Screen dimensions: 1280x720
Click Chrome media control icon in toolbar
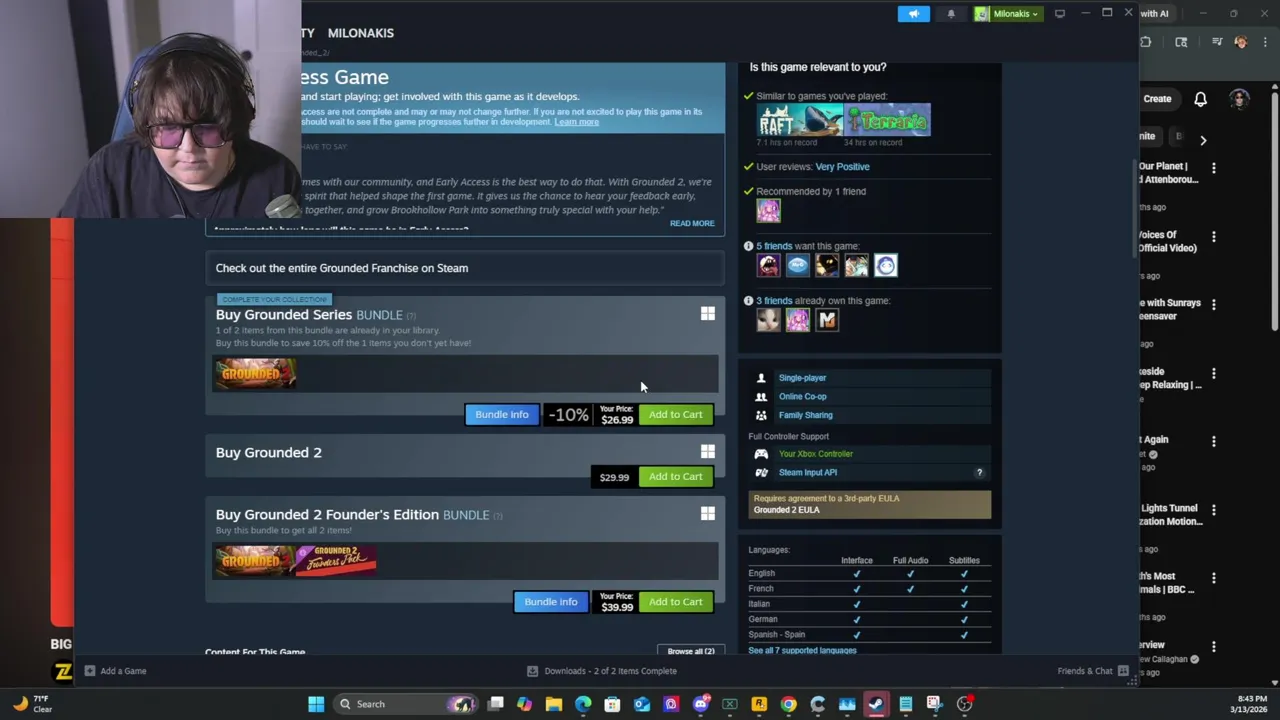click(x=1217, y=42)
